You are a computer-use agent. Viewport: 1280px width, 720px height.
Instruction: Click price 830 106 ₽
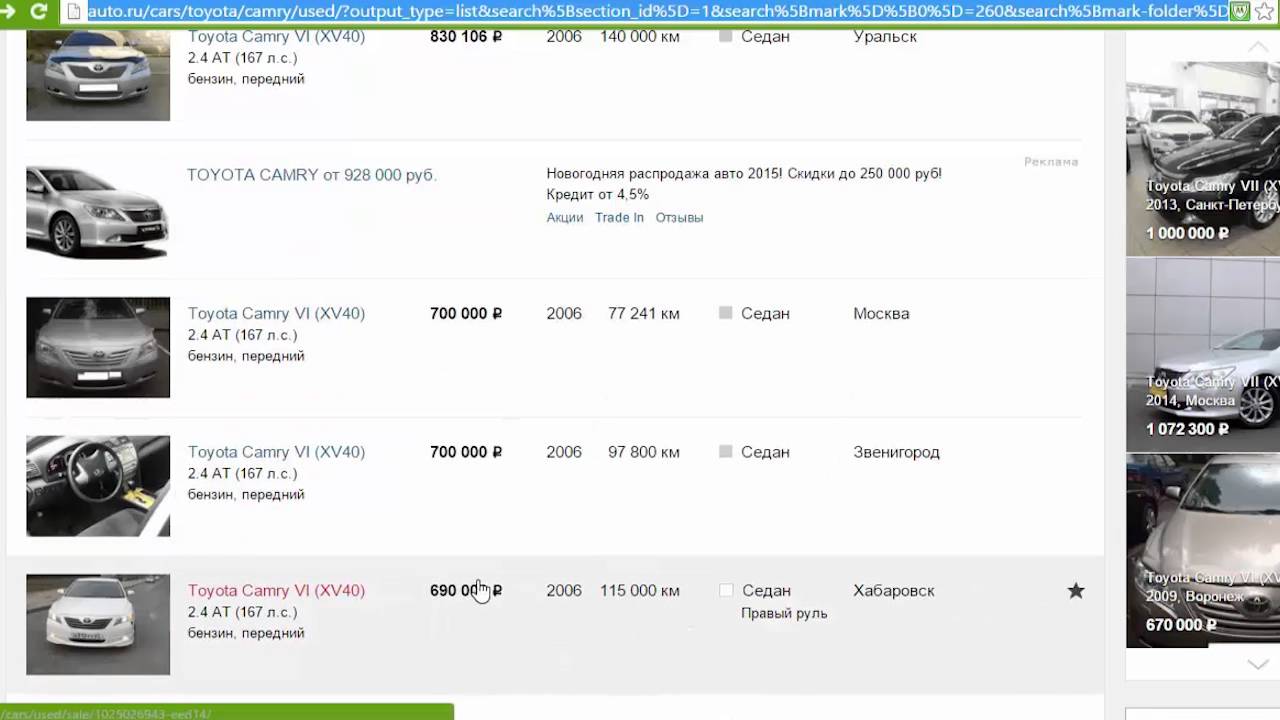(x=466, y=36)
